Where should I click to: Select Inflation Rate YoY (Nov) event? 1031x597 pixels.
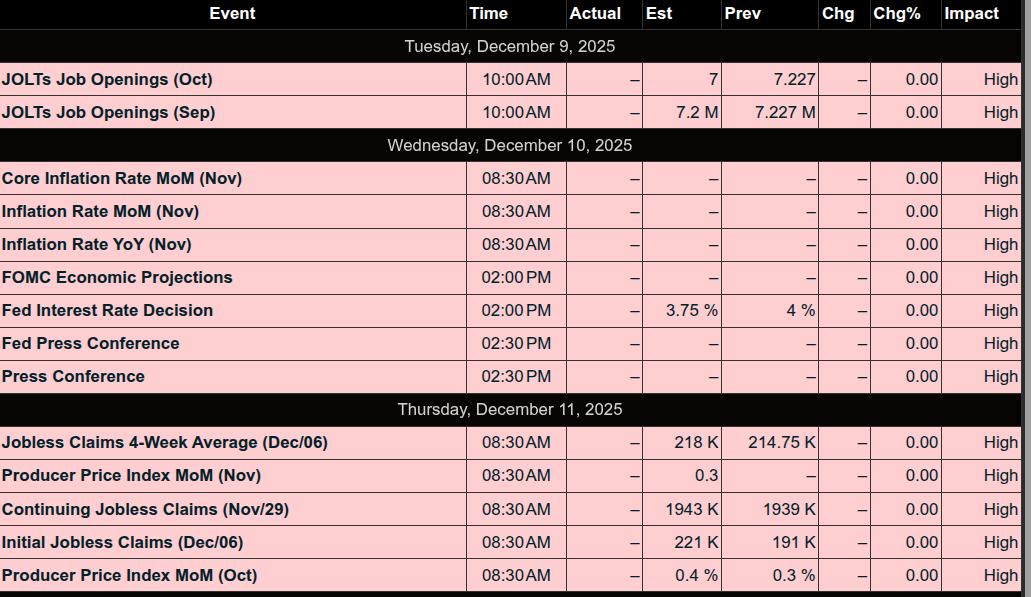pyautogui.click(x=96, y=245)
